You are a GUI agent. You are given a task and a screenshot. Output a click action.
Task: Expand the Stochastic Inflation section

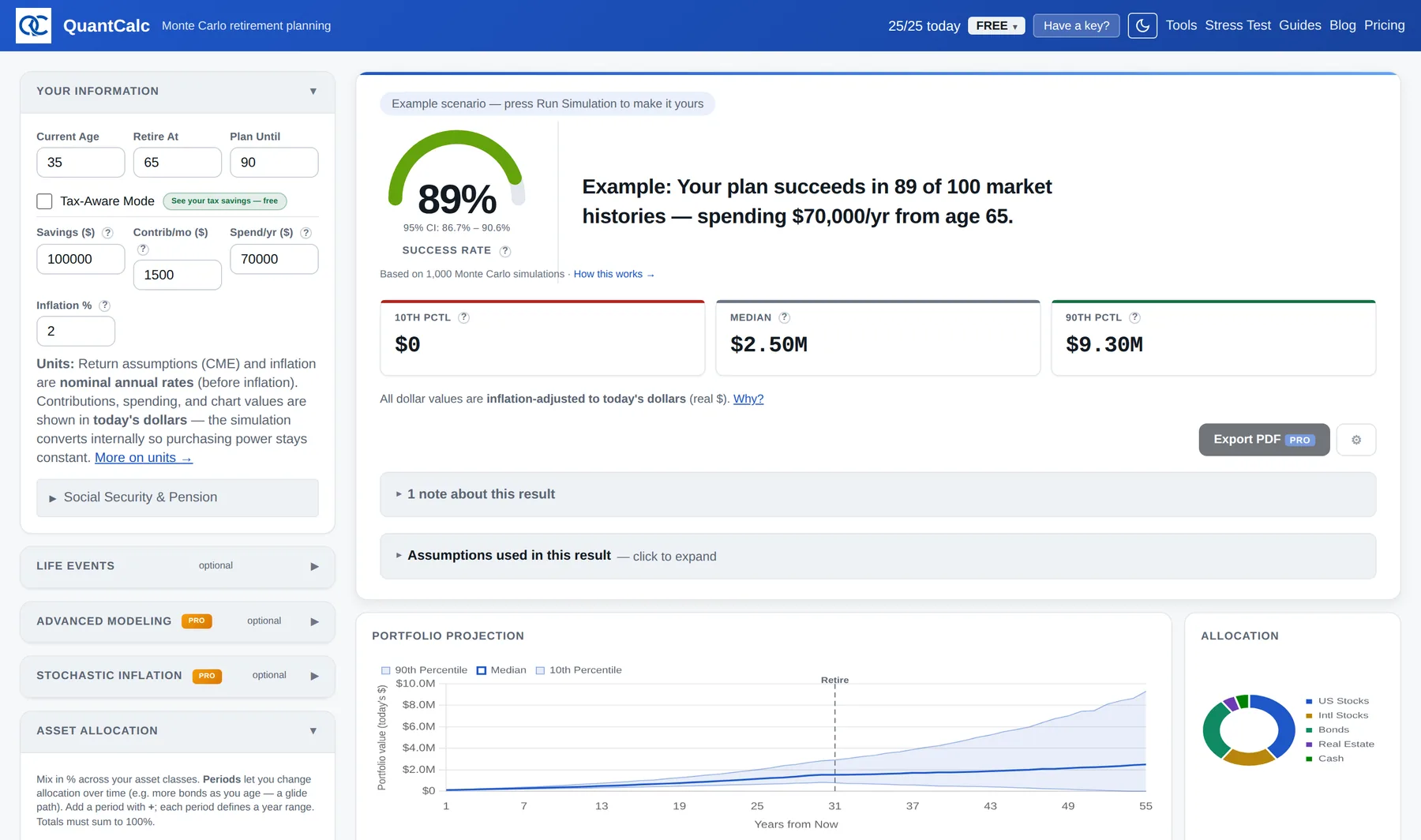(x=178, y=676)
